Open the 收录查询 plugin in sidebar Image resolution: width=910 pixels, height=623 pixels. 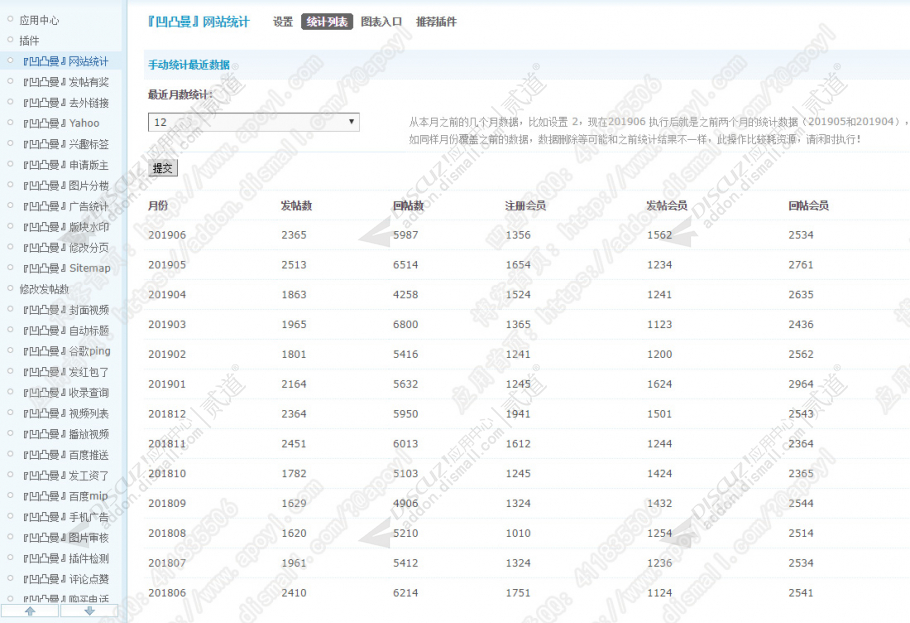click(x=66, y=392)
